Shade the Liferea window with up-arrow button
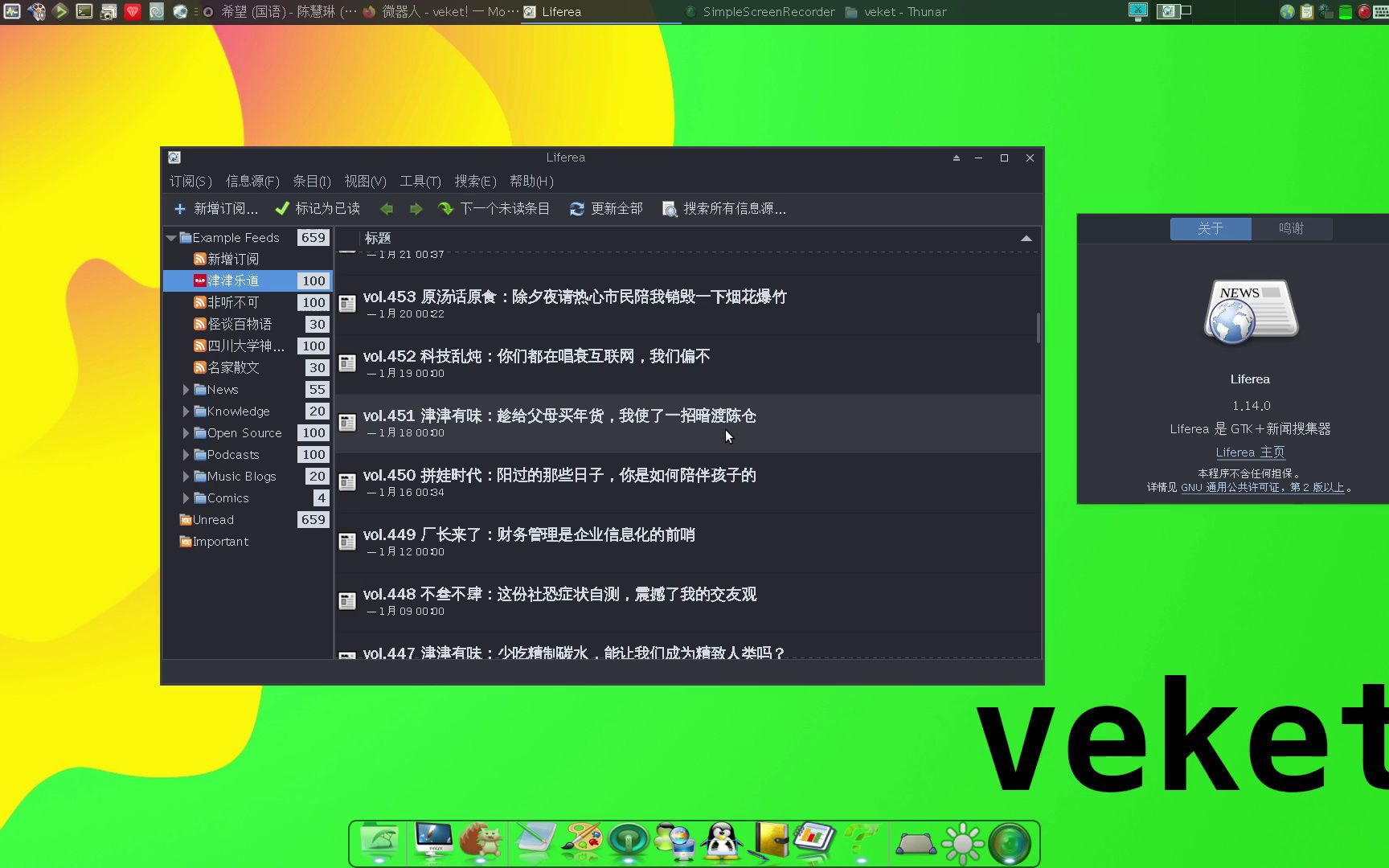 point(957,158)
